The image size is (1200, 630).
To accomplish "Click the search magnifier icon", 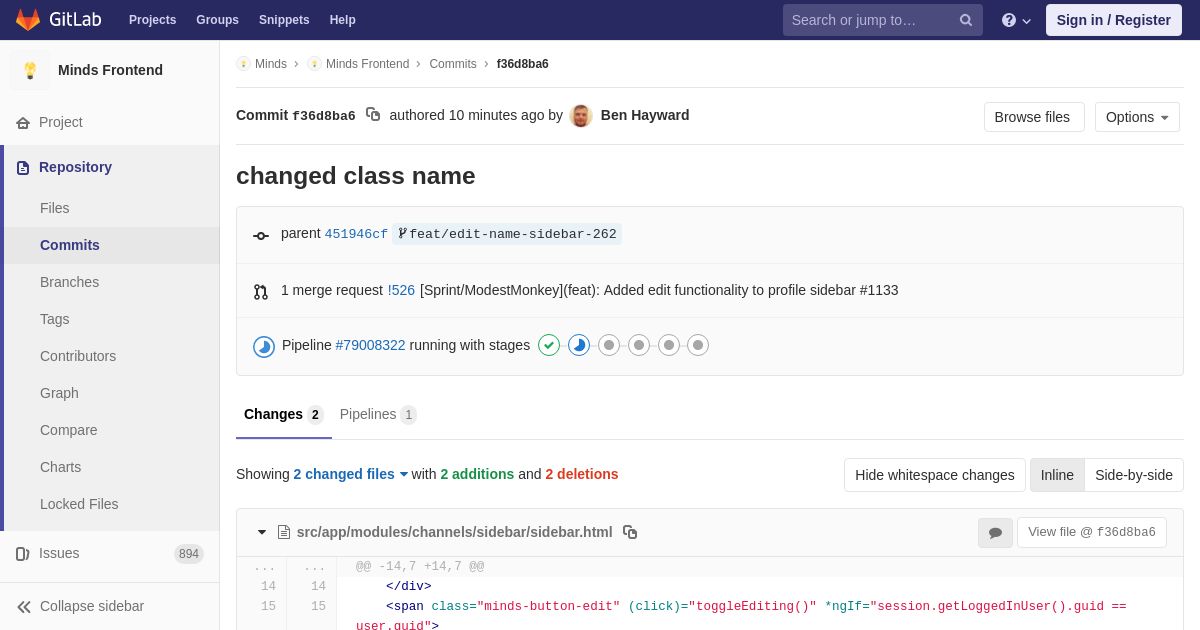I will 965,20.
